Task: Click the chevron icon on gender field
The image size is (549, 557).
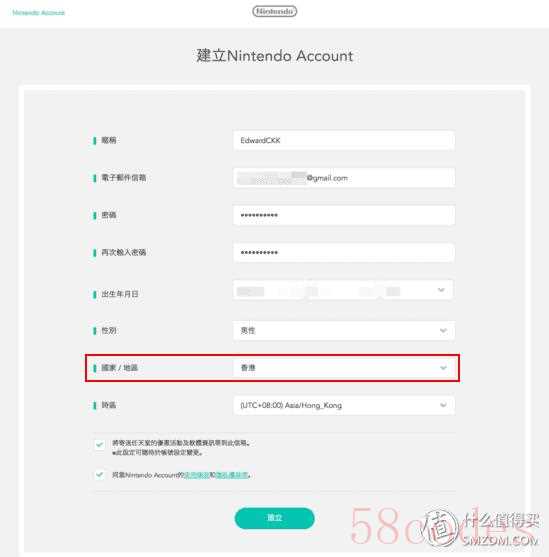Action: (443, 330)
